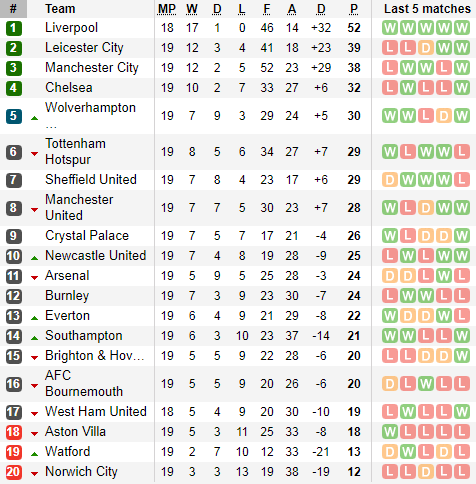Click Wolverhampton's blue rank 5 badge
The image size is (476, 484).
14,116
